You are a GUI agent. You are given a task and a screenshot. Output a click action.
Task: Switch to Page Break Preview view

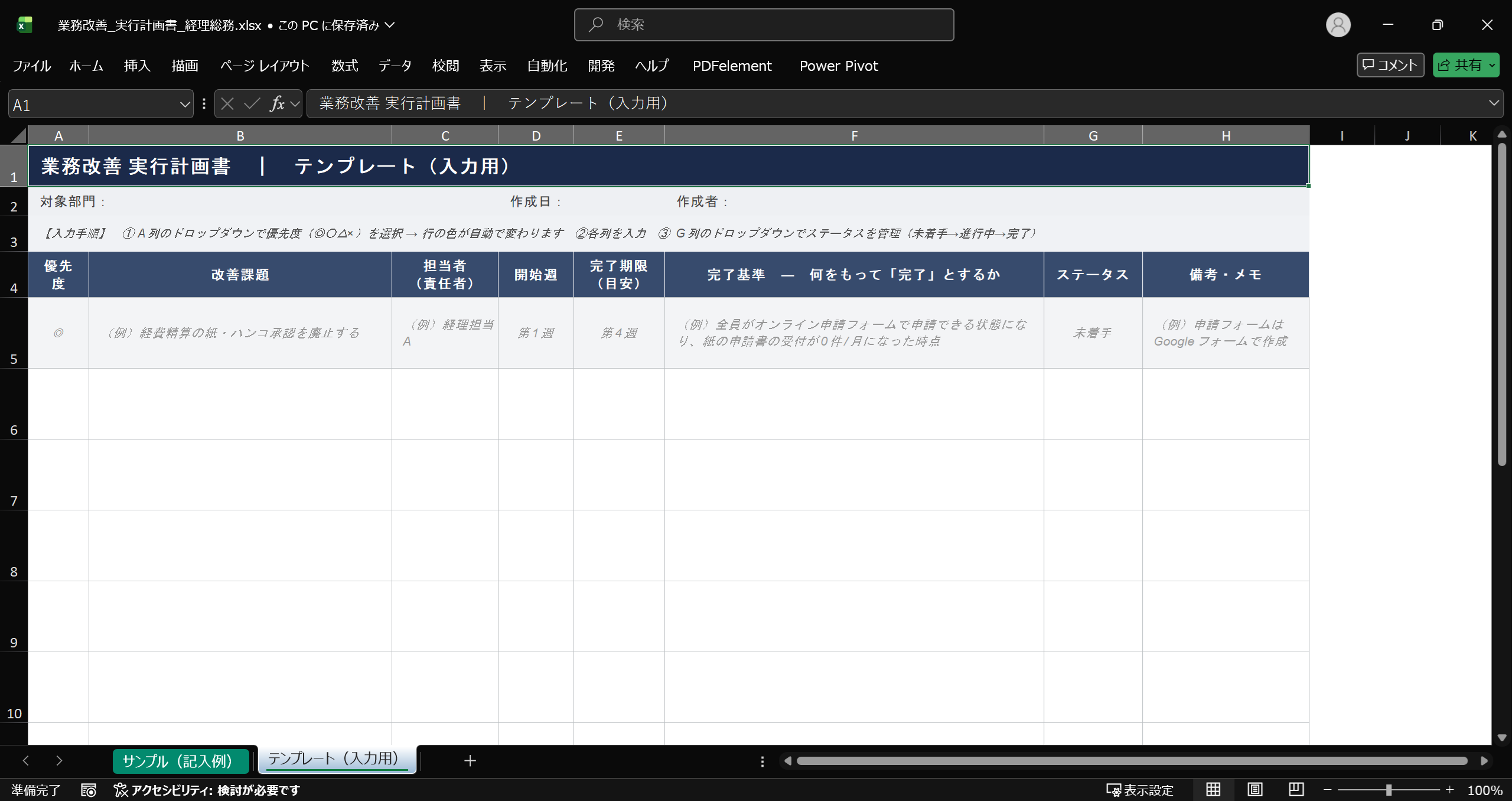1296,790
